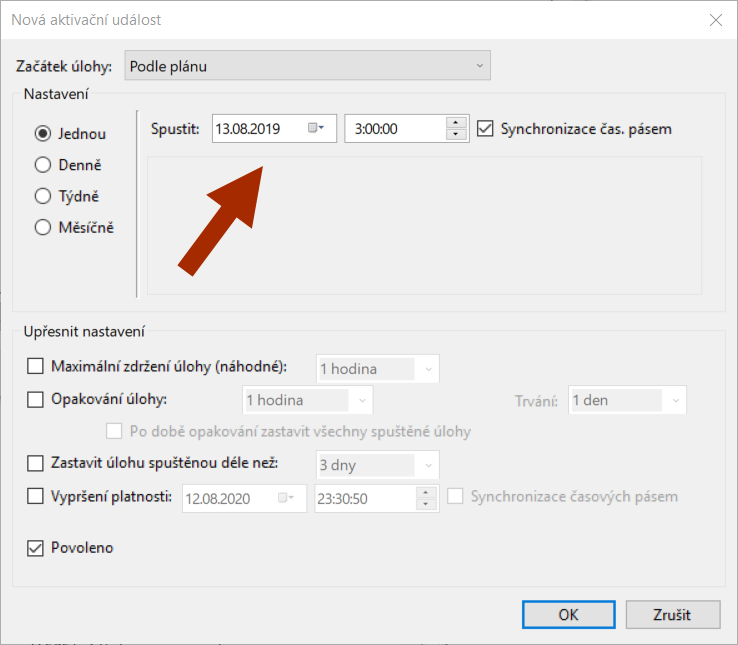Check Synchronizace časových pásem for expiration
This screenshot has height=645, width=738.
455,496
